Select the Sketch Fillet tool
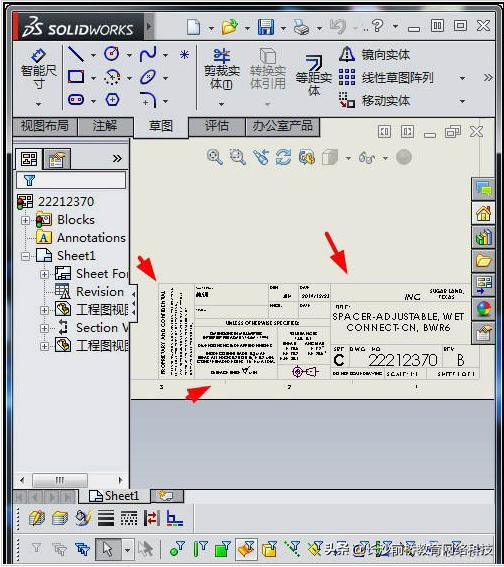 [149, 100]
